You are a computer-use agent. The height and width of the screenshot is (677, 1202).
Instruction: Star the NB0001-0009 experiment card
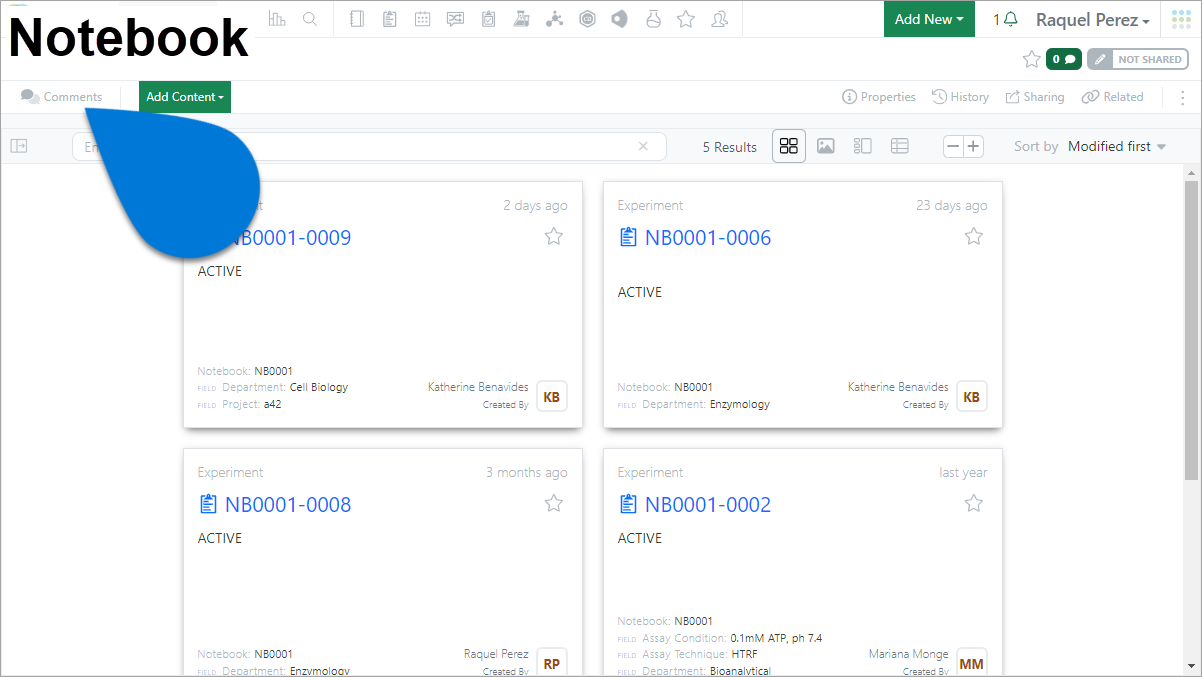(x=554, y=236)
